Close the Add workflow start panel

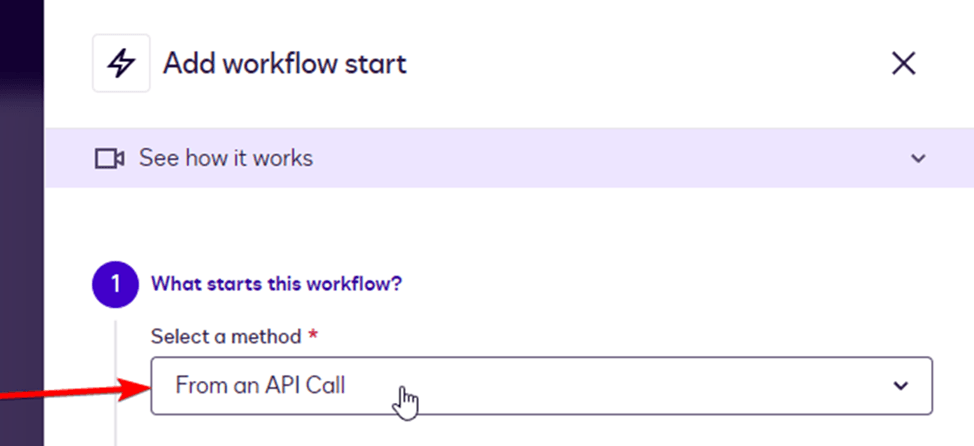[903, 64]
